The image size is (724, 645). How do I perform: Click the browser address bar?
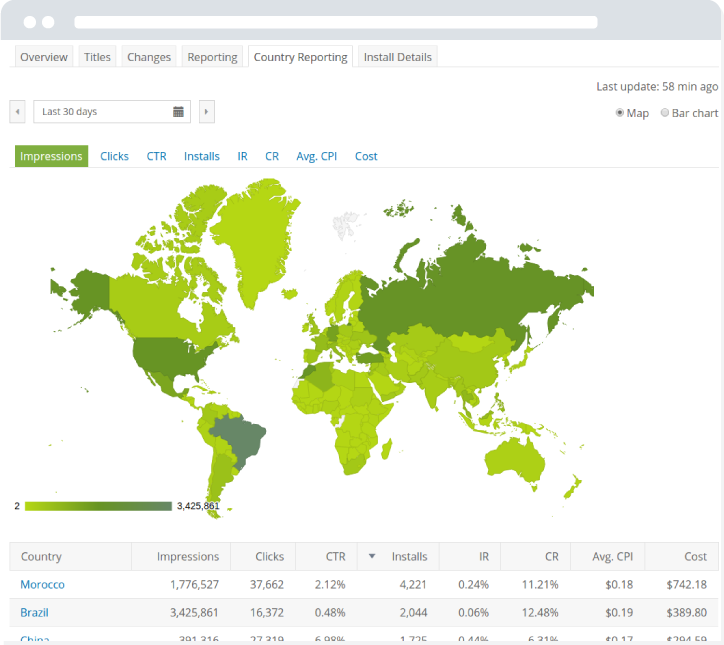point(335,22)
